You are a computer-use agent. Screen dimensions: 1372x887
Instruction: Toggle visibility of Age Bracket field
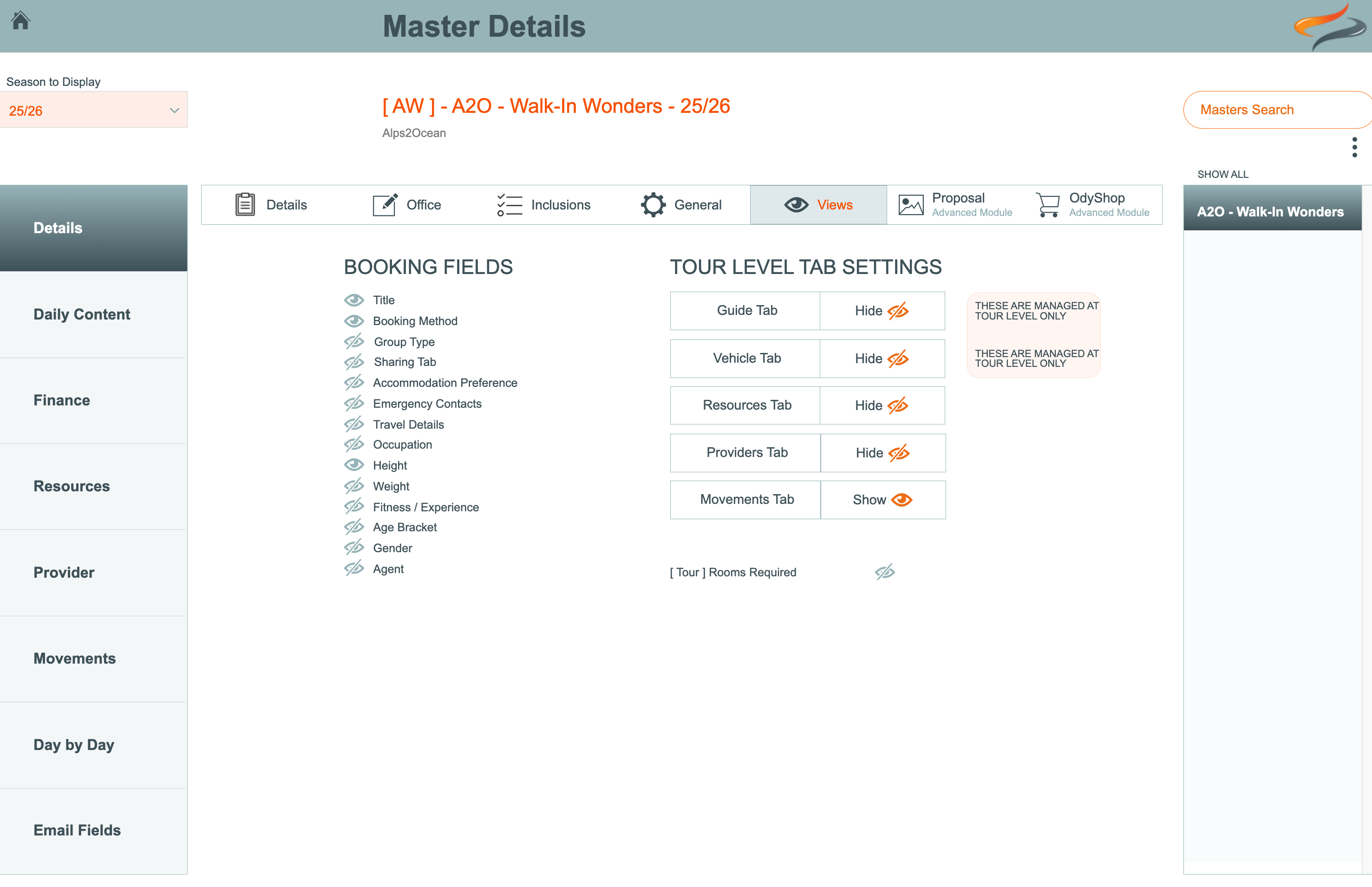[354, 527]
